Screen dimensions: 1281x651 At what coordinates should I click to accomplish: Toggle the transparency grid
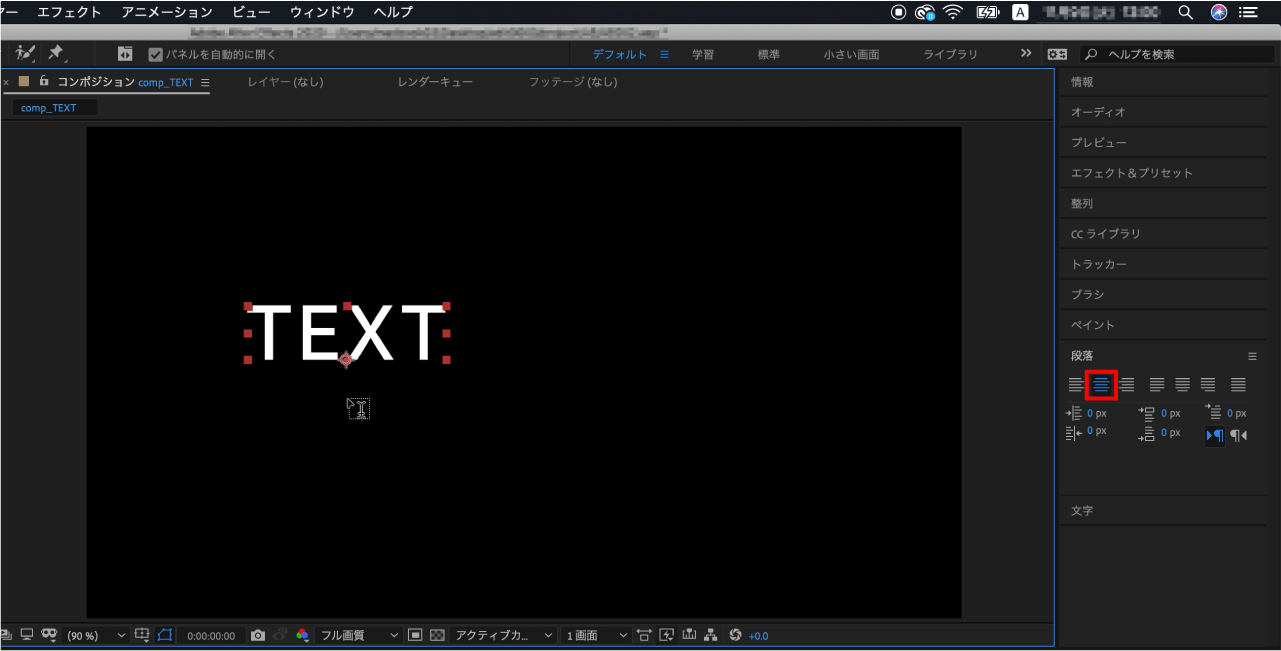(x=437, y=635)
